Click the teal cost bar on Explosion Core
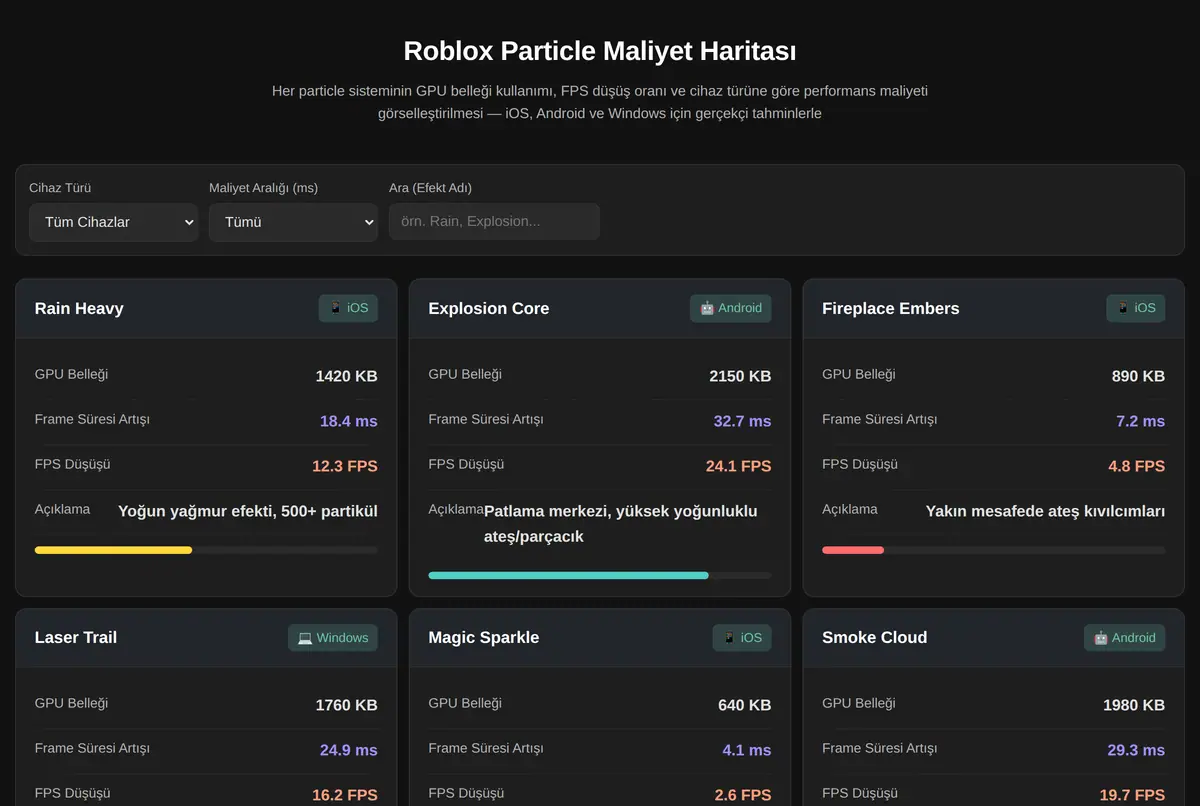 click(568, 576)
